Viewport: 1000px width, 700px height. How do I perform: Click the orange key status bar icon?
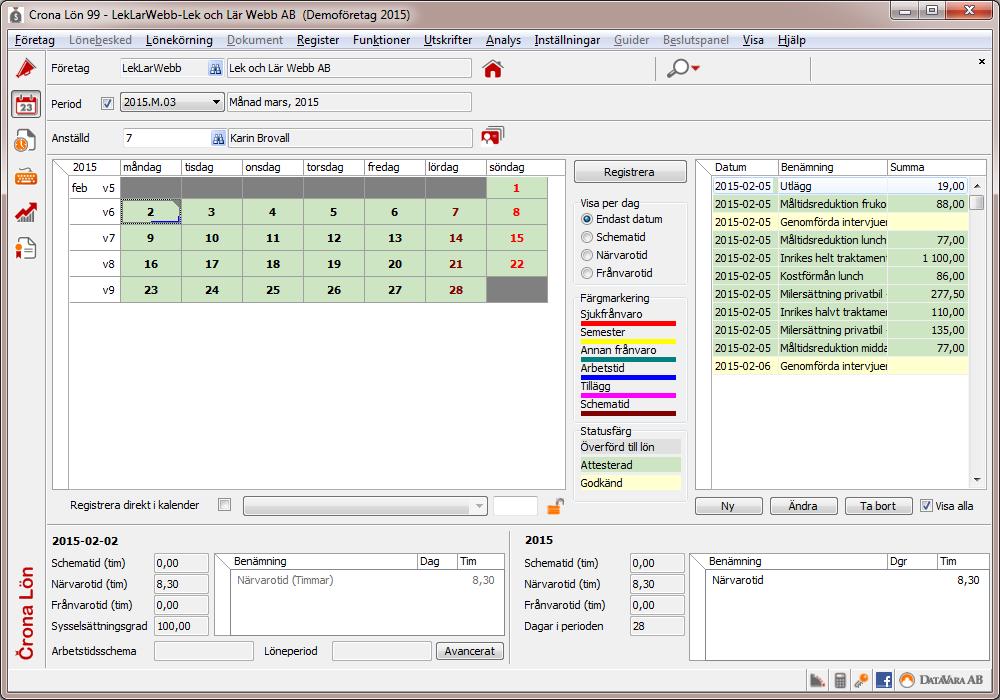862,680
